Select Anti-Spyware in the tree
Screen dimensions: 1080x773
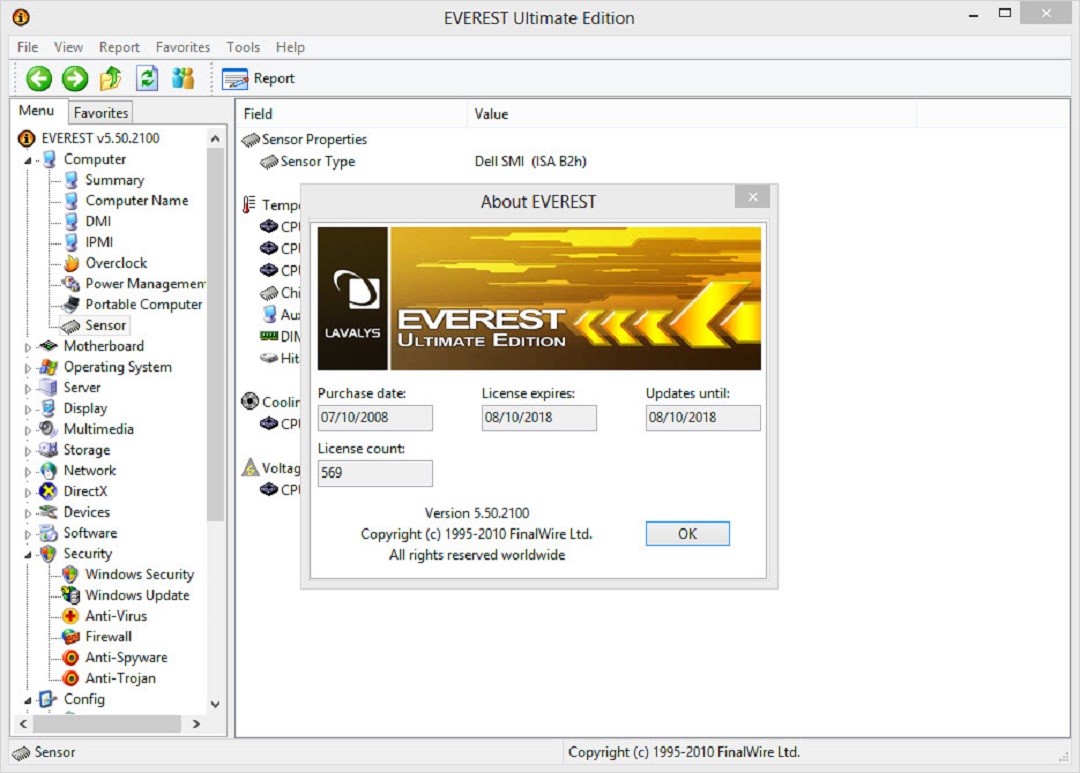coord(126,657)
